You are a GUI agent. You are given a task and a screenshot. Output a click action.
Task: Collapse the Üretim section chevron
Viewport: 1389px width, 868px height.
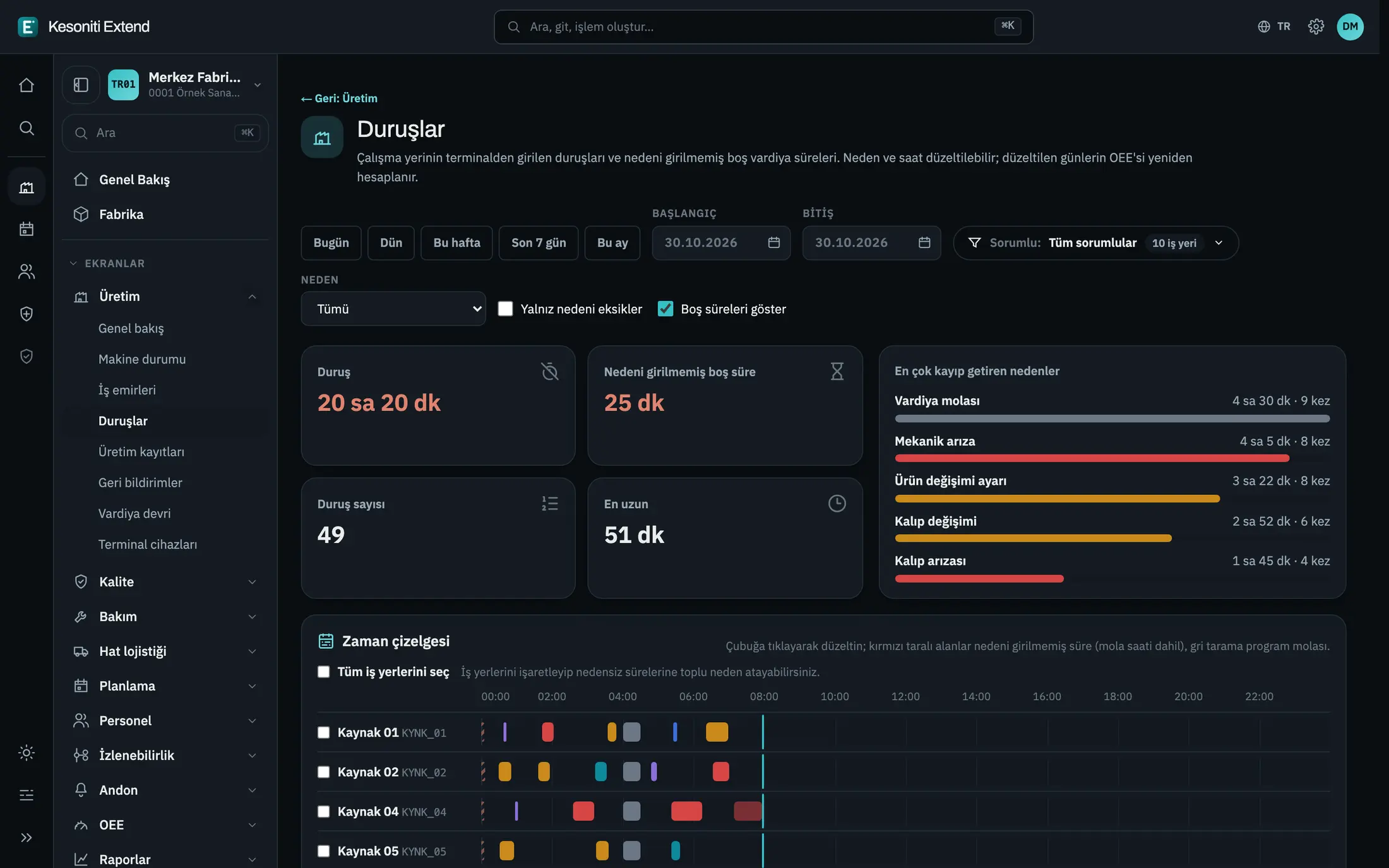(252, 297)
